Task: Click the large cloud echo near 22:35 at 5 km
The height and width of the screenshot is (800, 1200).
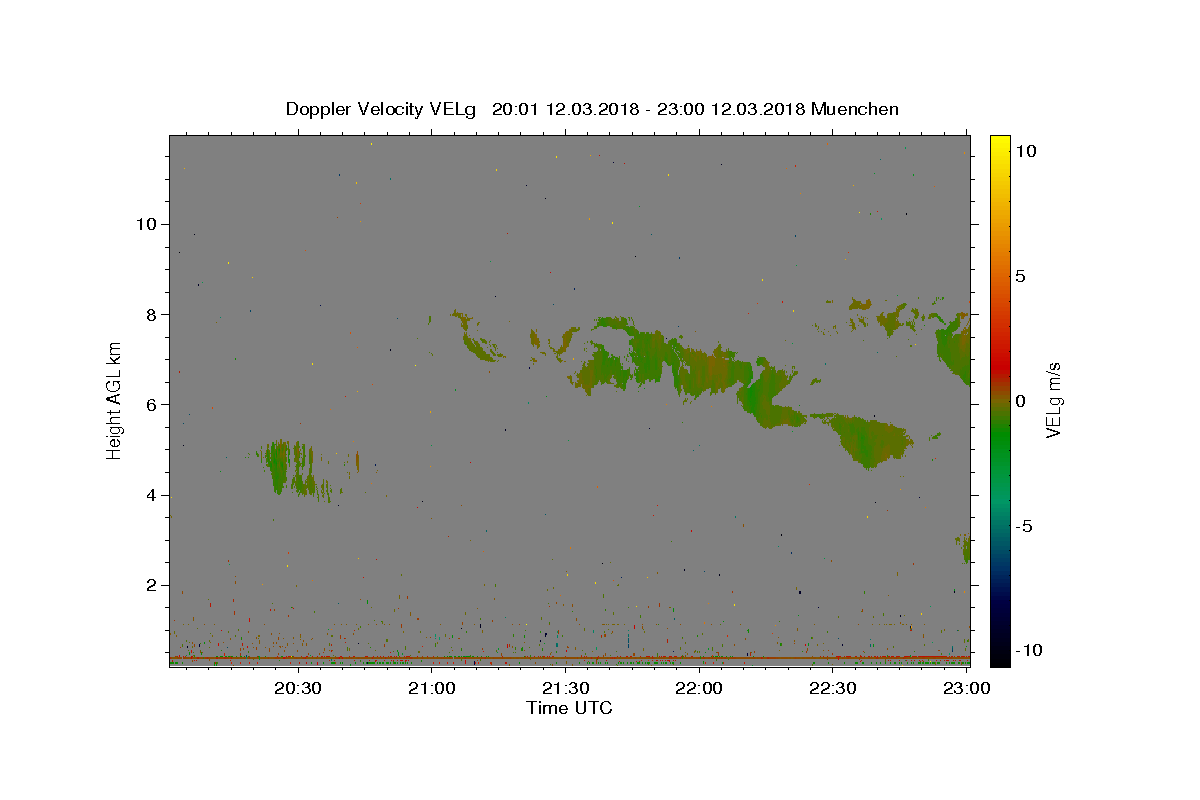Action: click(868, 440)
